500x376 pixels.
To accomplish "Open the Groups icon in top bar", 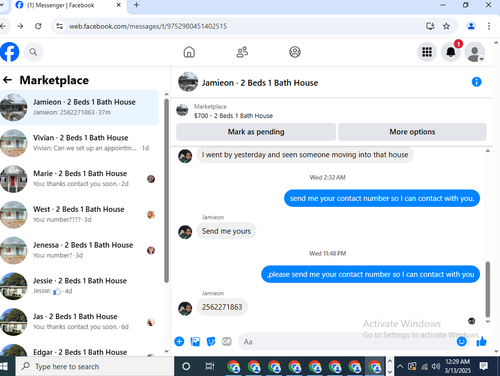I will pyautogui.click(x=295, y=52).
